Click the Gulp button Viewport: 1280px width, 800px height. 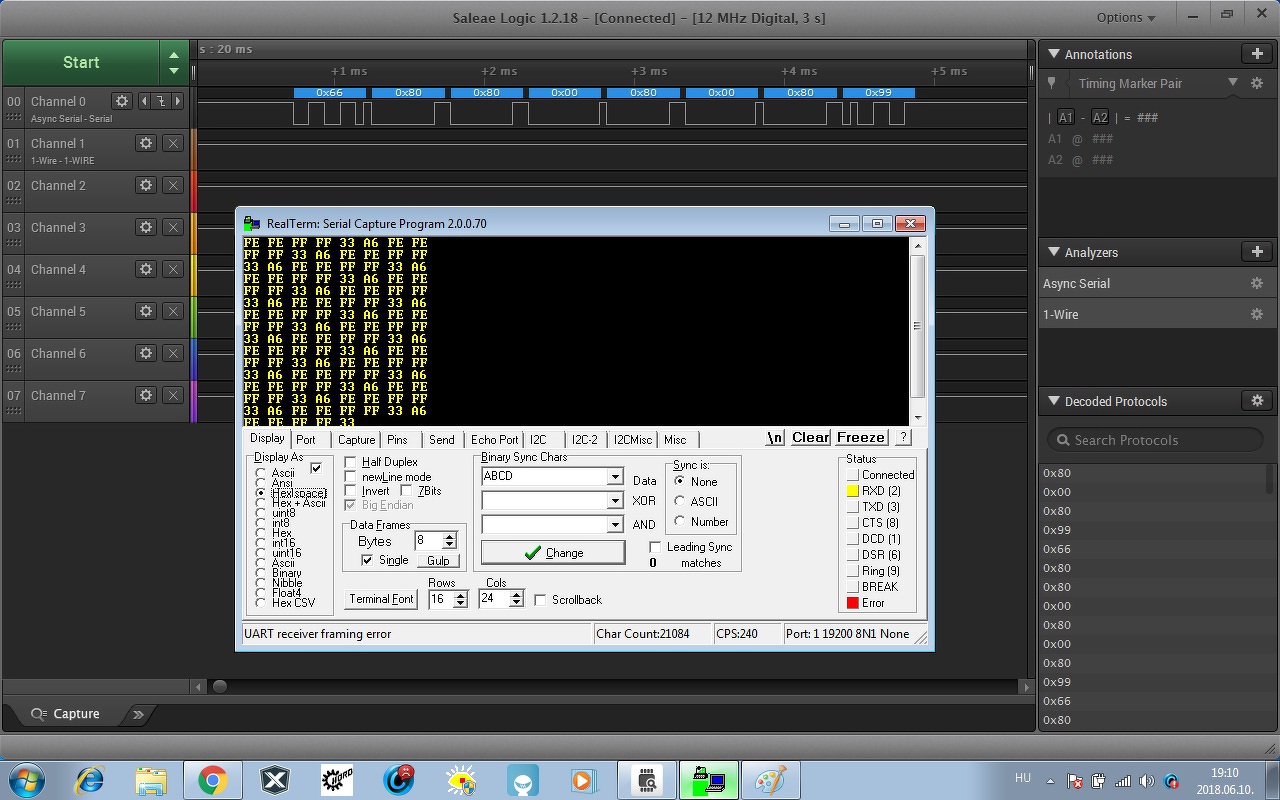coord(438,560)
